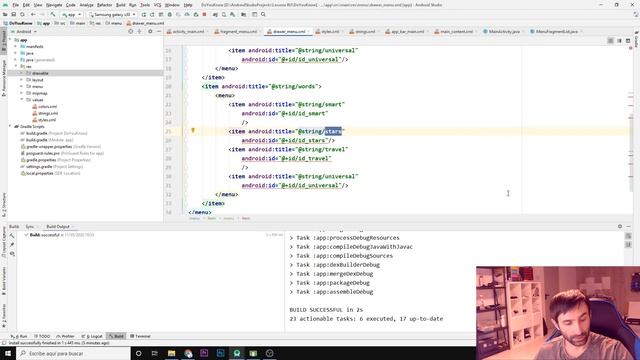
Task: Click Project panel locate target icon
Action: click(131, 31)
